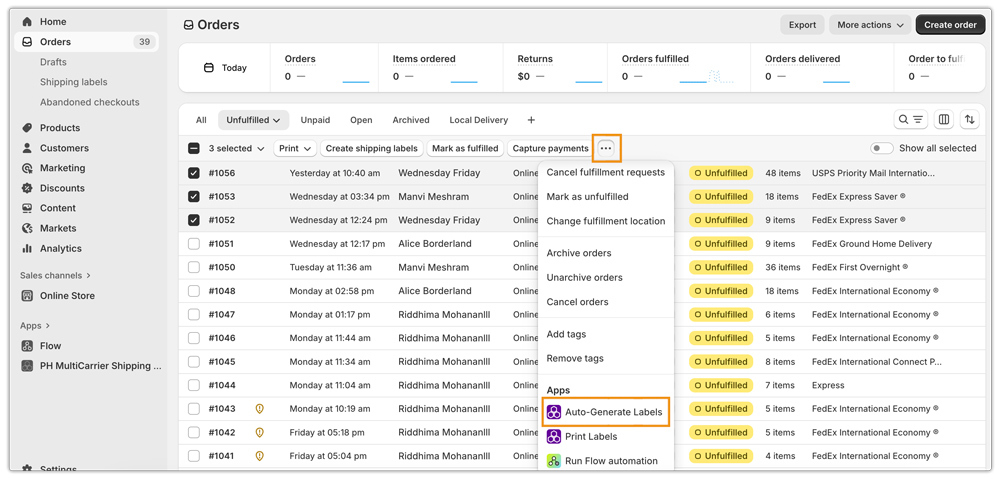Viewport: 1000px width, 479px height.
Task: Click the three-dots more actions icon
Action: 606,148
